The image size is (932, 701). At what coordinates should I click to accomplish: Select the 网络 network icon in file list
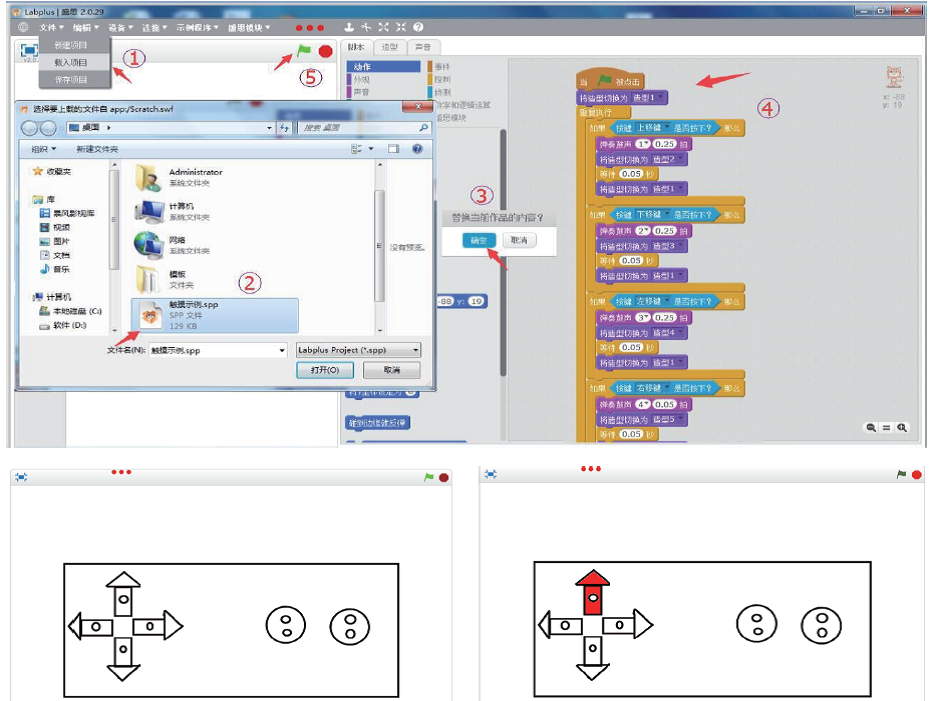click(149, 246)
